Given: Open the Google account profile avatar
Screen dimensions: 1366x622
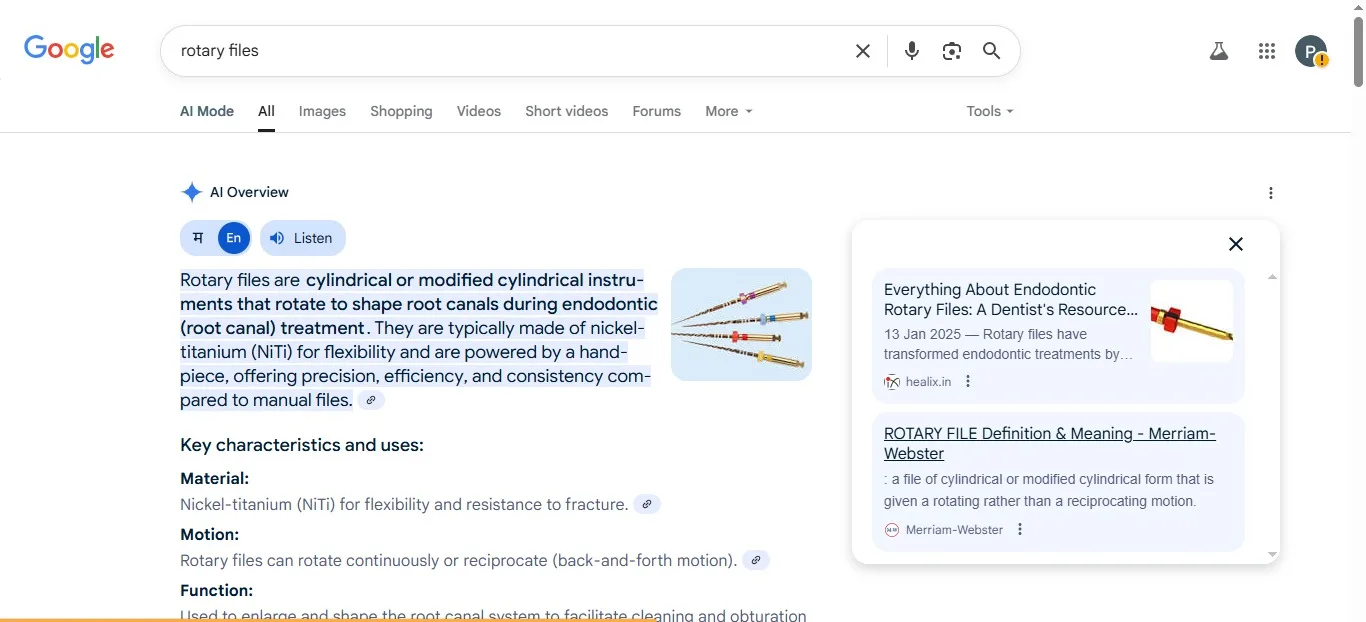Looking at the screenshot, I should click(x=1311, y=51).
